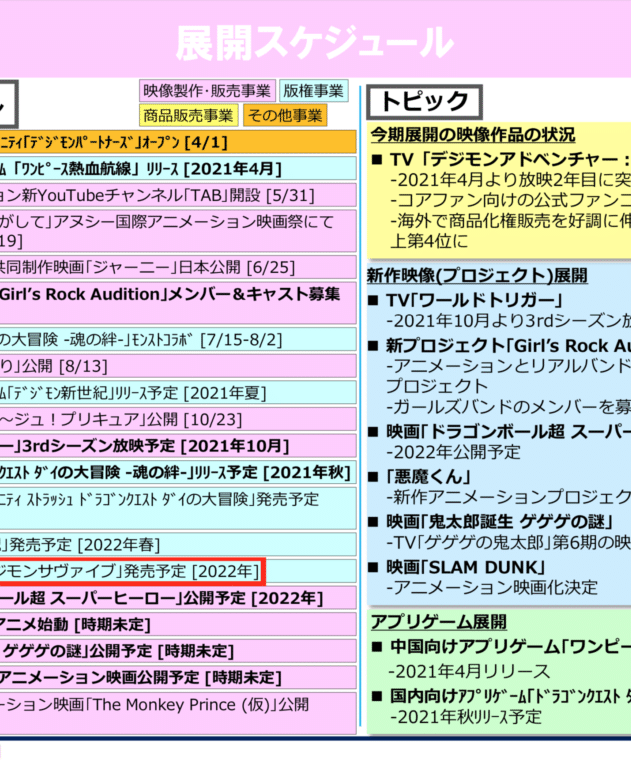Screen dimensions: 631x767
Task: Click the 映画「SLAM DUNK」 topic line
Action: (x=466, y=567)
